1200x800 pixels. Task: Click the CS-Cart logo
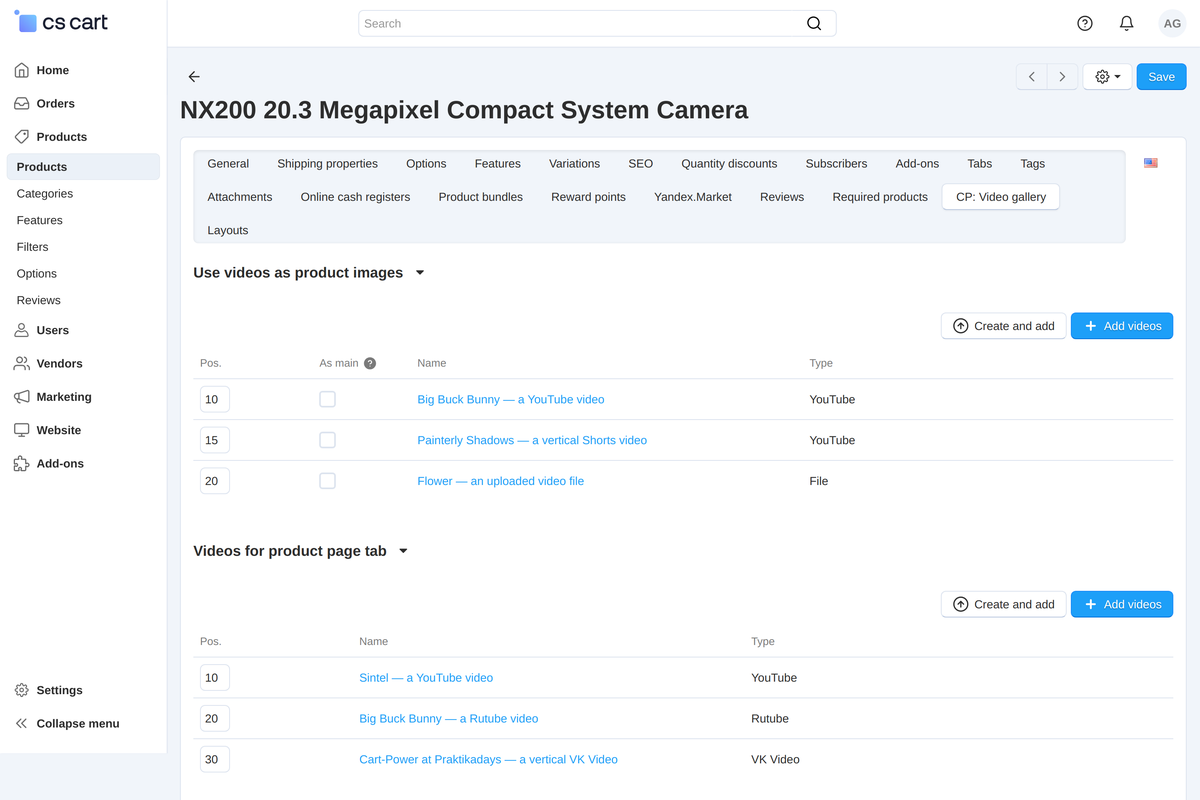tap(61, 21)
